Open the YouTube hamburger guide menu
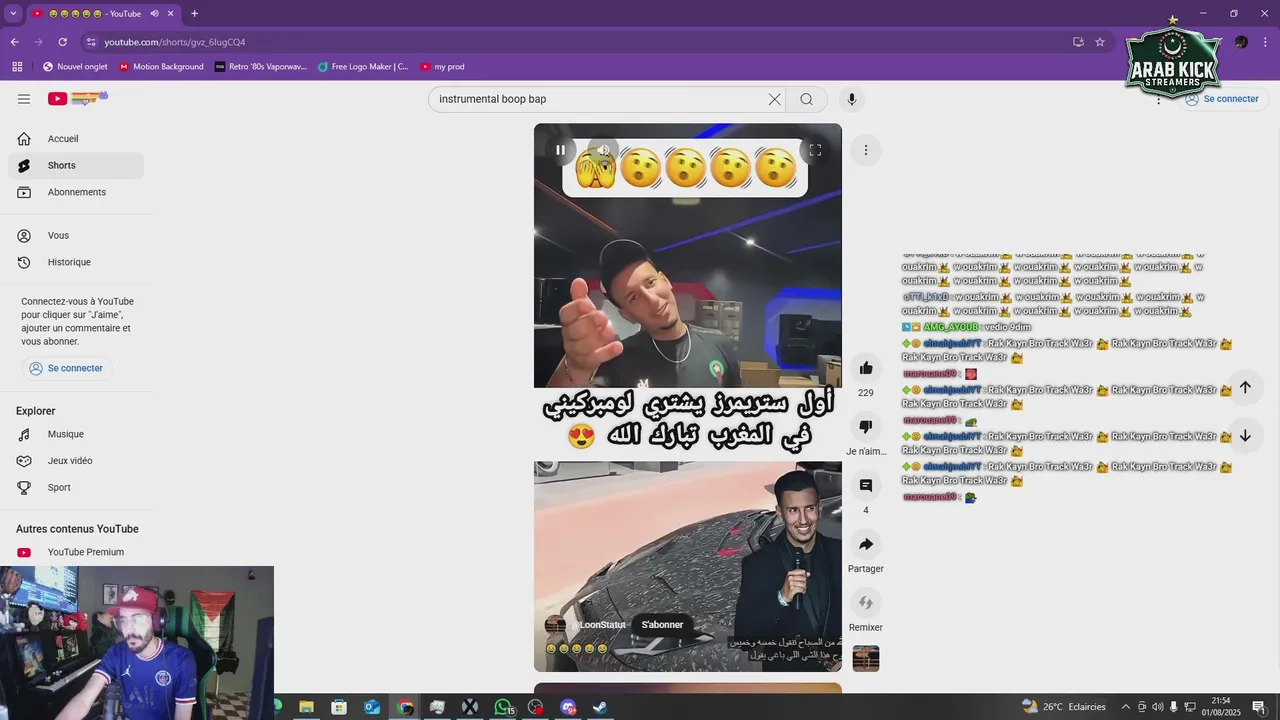 24,99
